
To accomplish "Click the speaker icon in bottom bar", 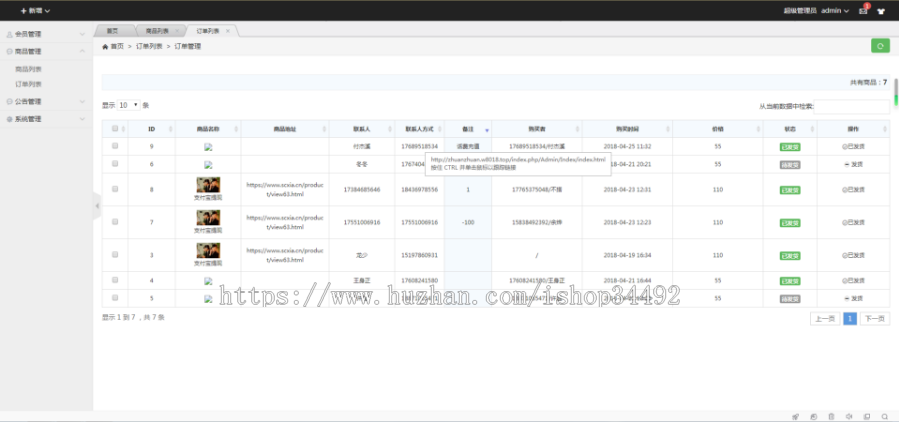I will 848,416.
